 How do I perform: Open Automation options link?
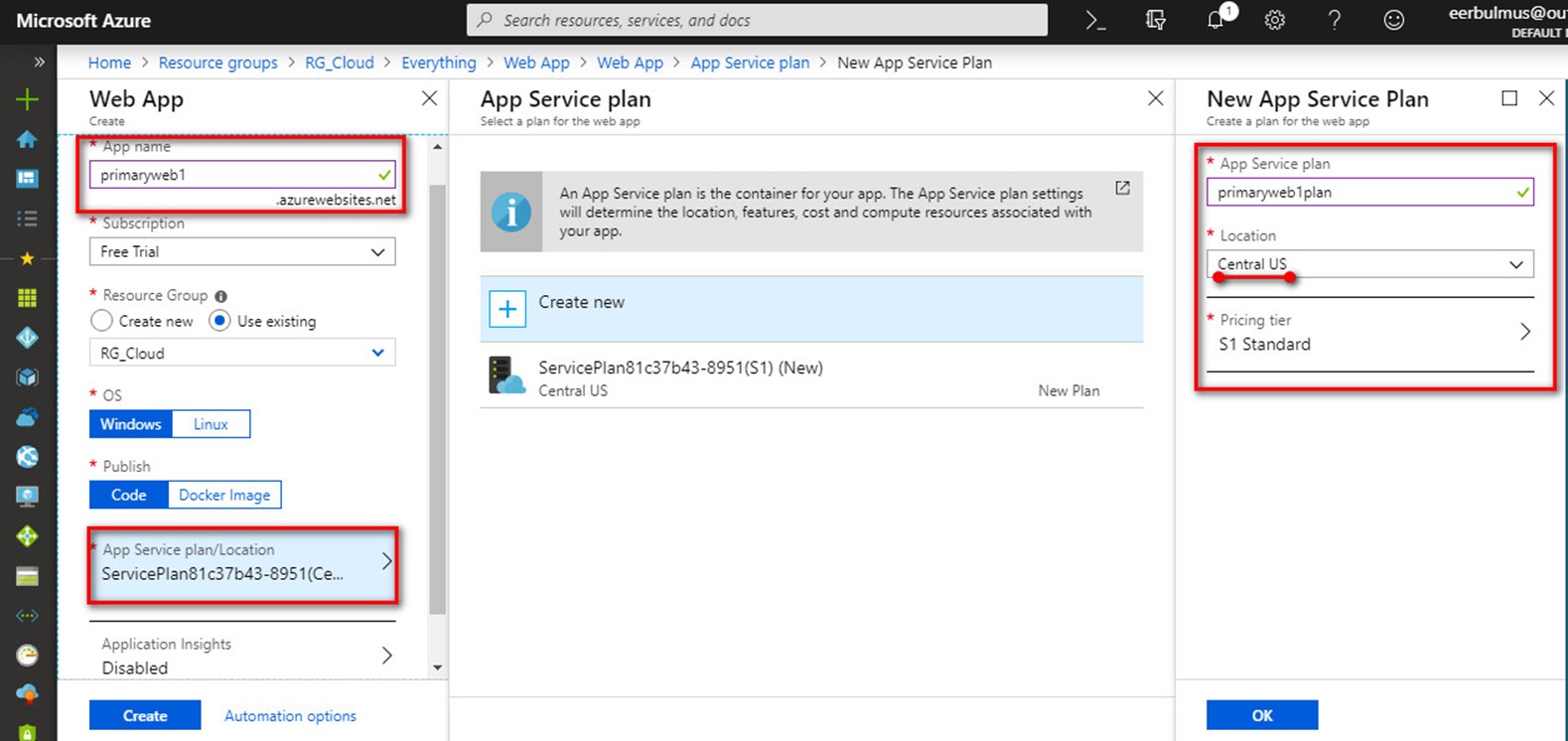[290, 715]
